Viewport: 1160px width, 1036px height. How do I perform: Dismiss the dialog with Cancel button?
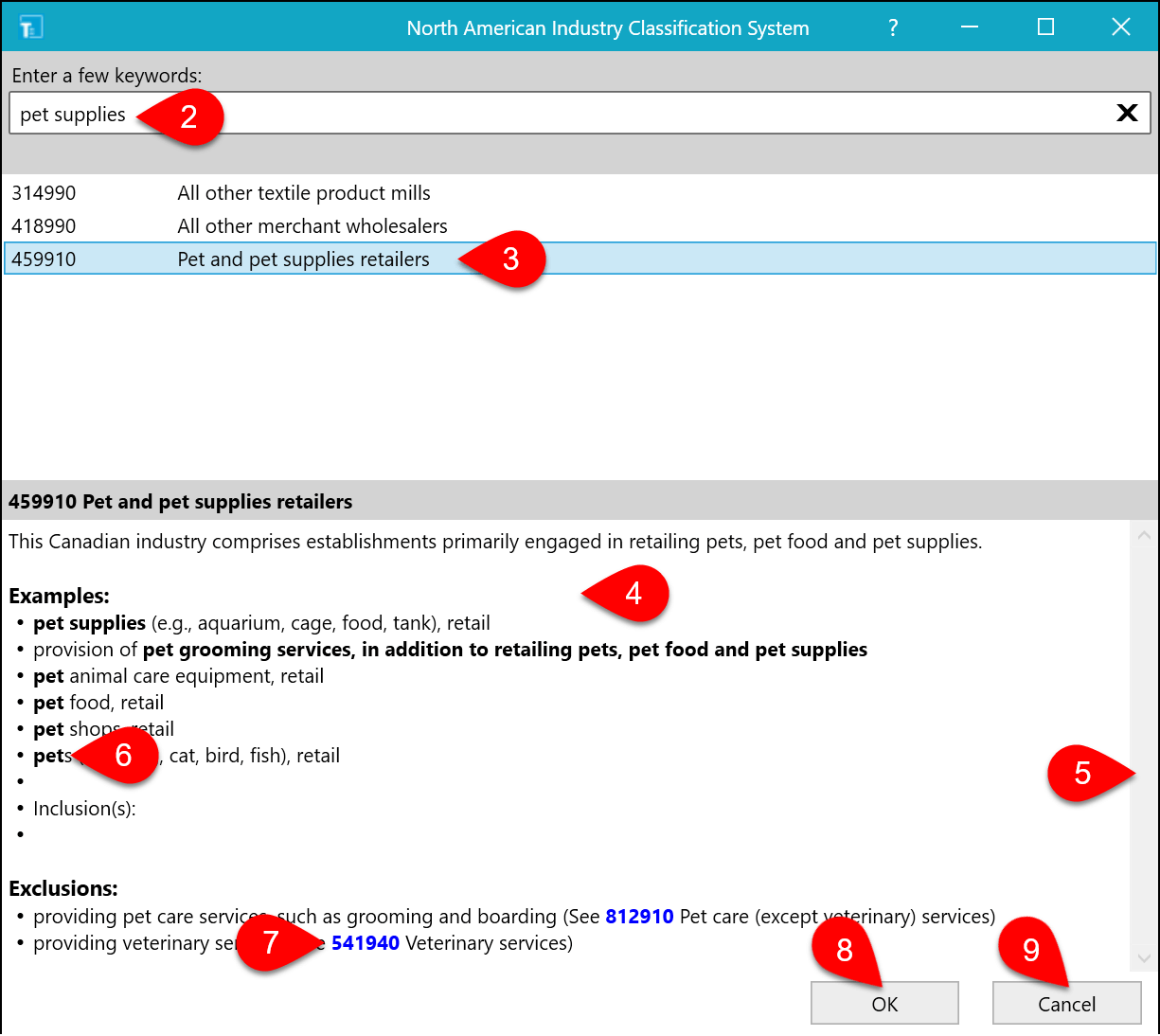[1066, 1004]
